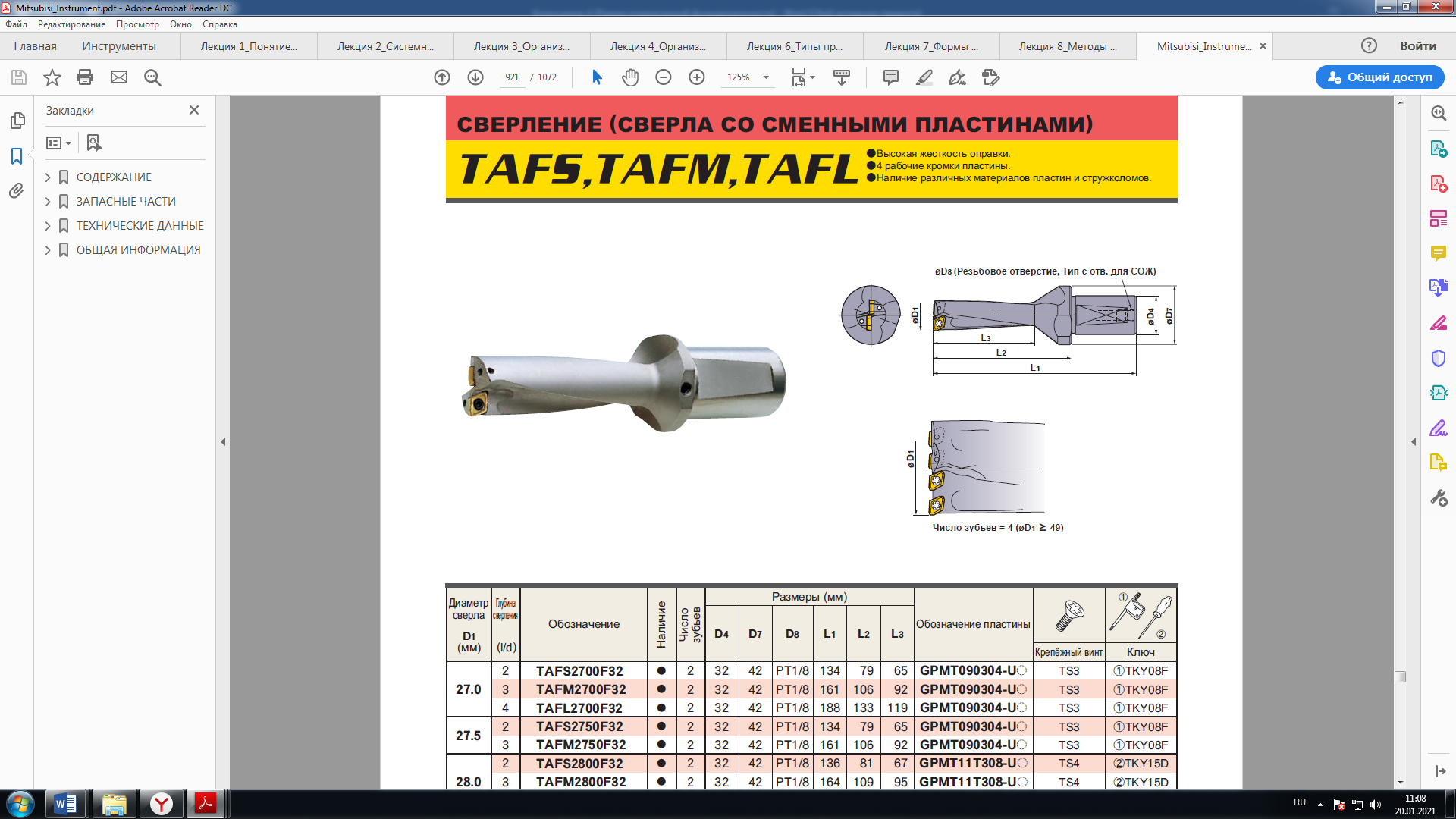Open the Просмотр menu
Image resolution: width=1456 pixels, height=819 pixels.
click(x=137, y=24)
